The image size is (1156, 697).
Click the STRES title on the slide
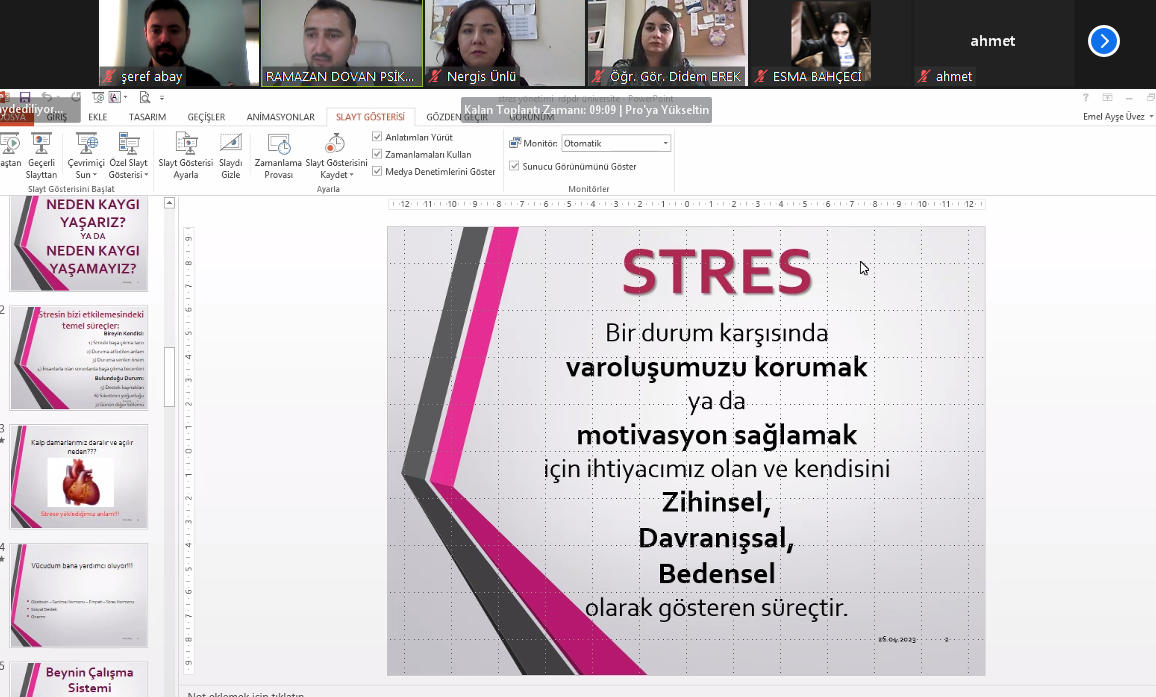click(717, 272)
